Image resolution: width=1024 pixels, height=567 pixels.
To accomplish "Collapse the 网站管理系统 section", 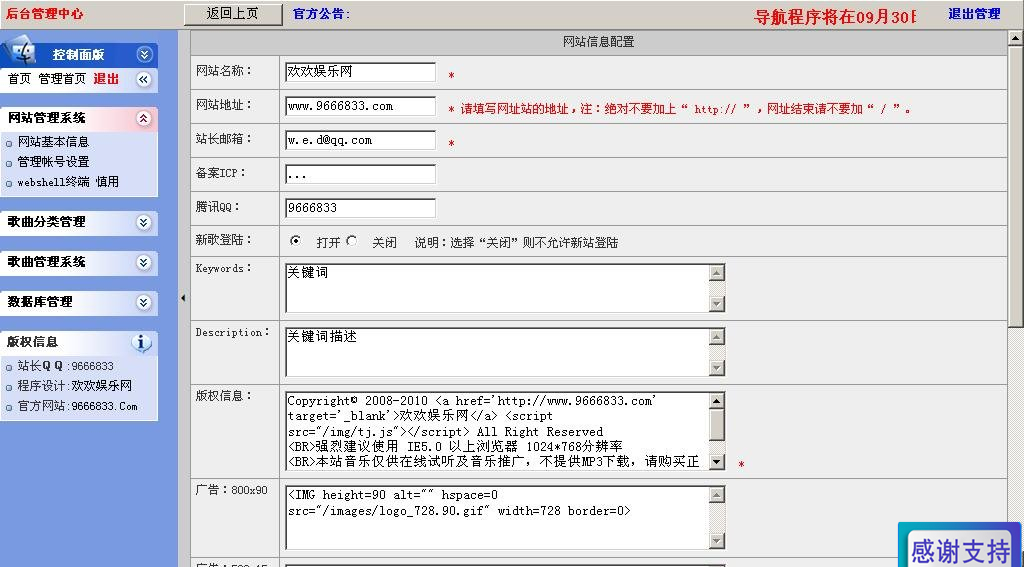I will pos(144,118).
